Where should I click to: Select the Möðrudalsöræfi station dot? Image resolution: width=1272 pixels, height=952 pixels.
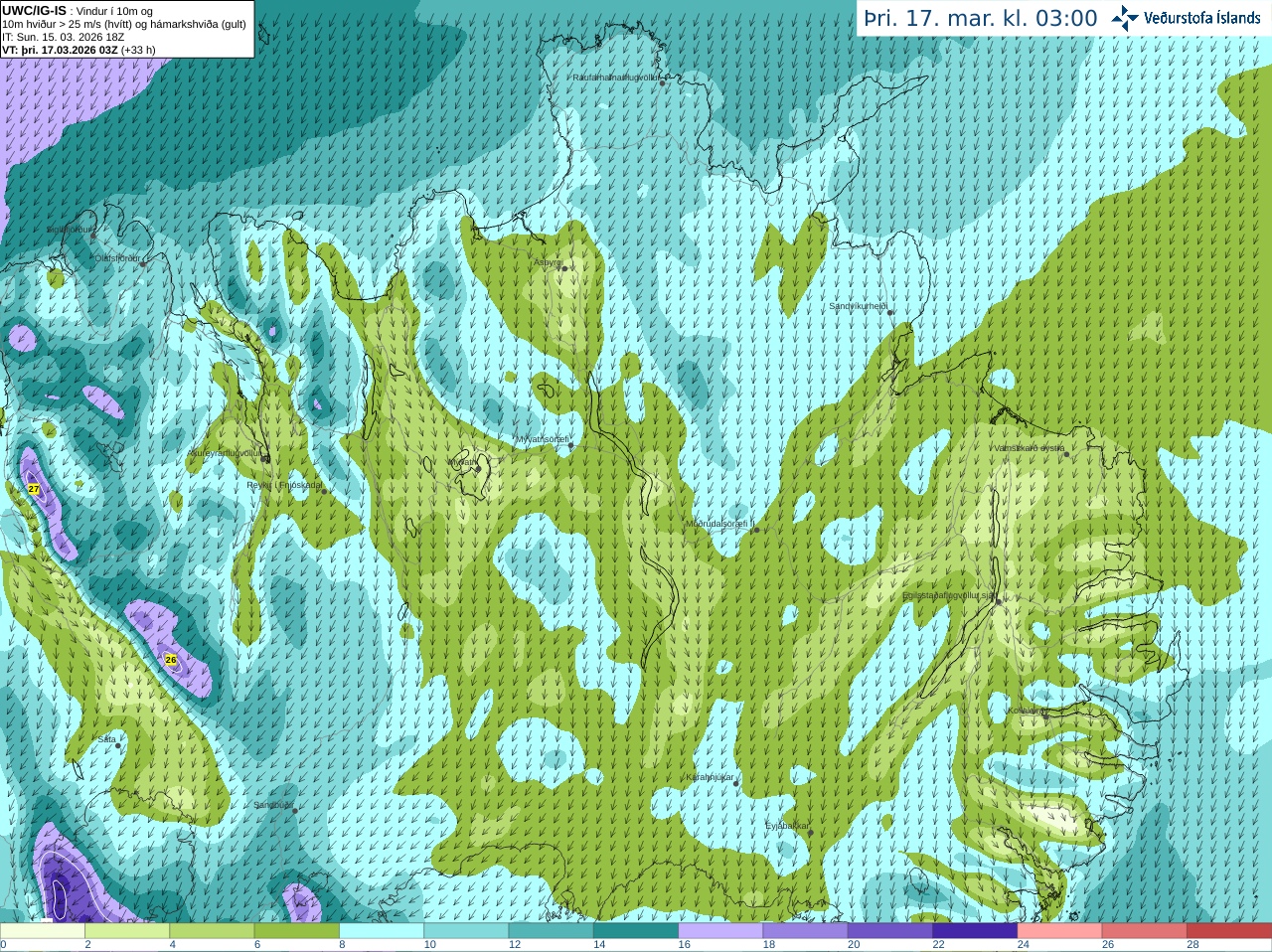click(x=757, y=530)
